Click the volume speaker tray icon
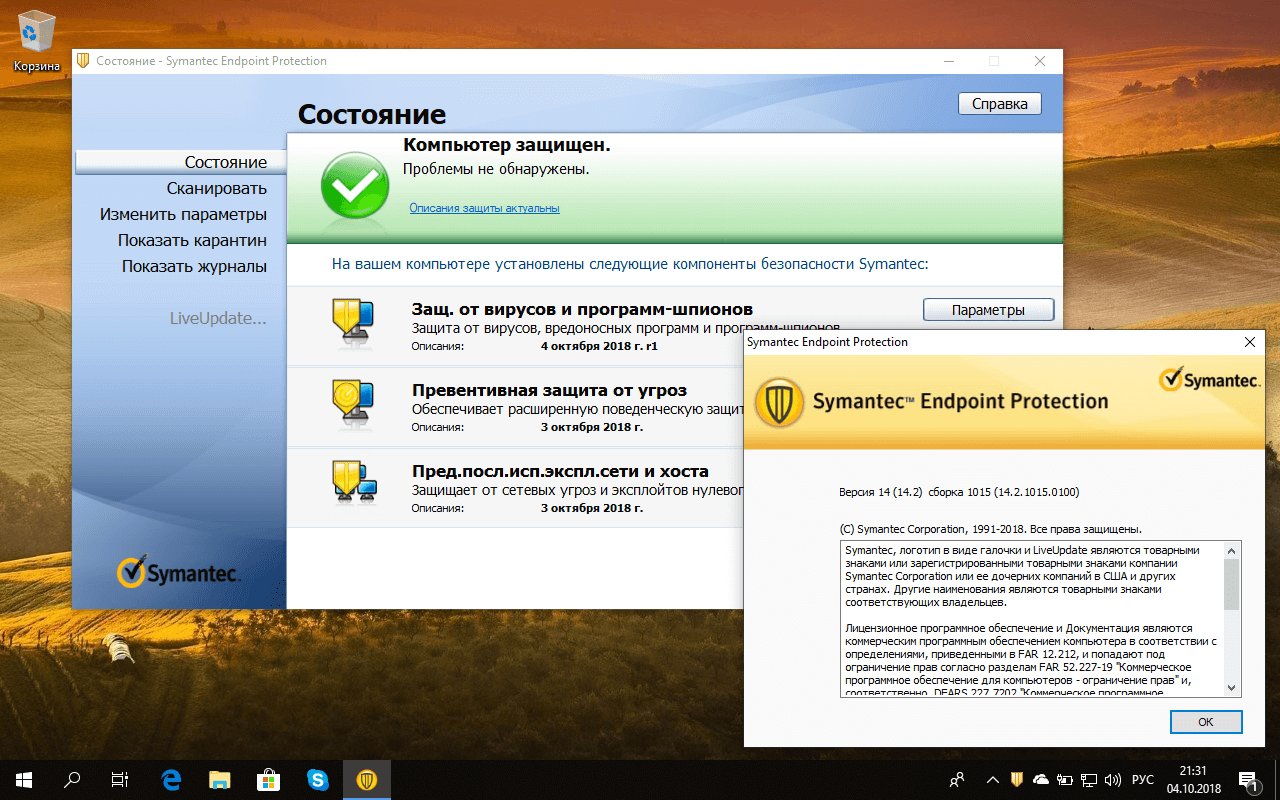 click(1113, 779)
